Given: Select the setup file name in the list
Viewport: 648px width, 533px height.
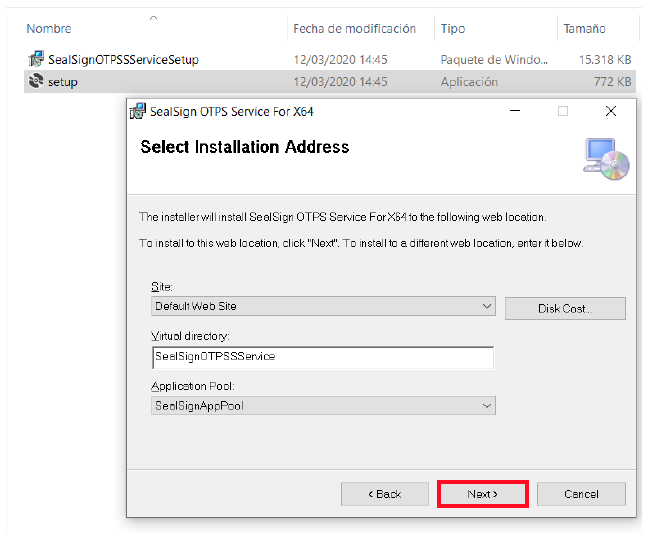Looking at the screenshot, I should tap(63, 81).
